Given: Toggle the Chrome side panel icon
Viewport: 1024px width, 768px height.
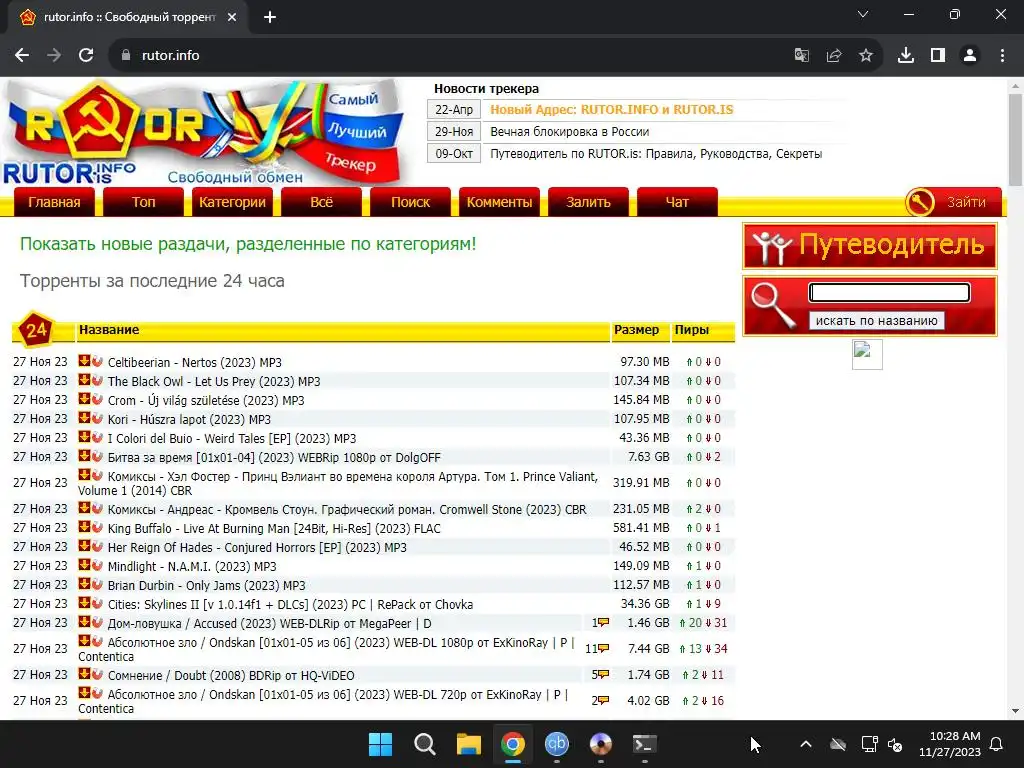Looking at the screenshot, I should 938,56.
